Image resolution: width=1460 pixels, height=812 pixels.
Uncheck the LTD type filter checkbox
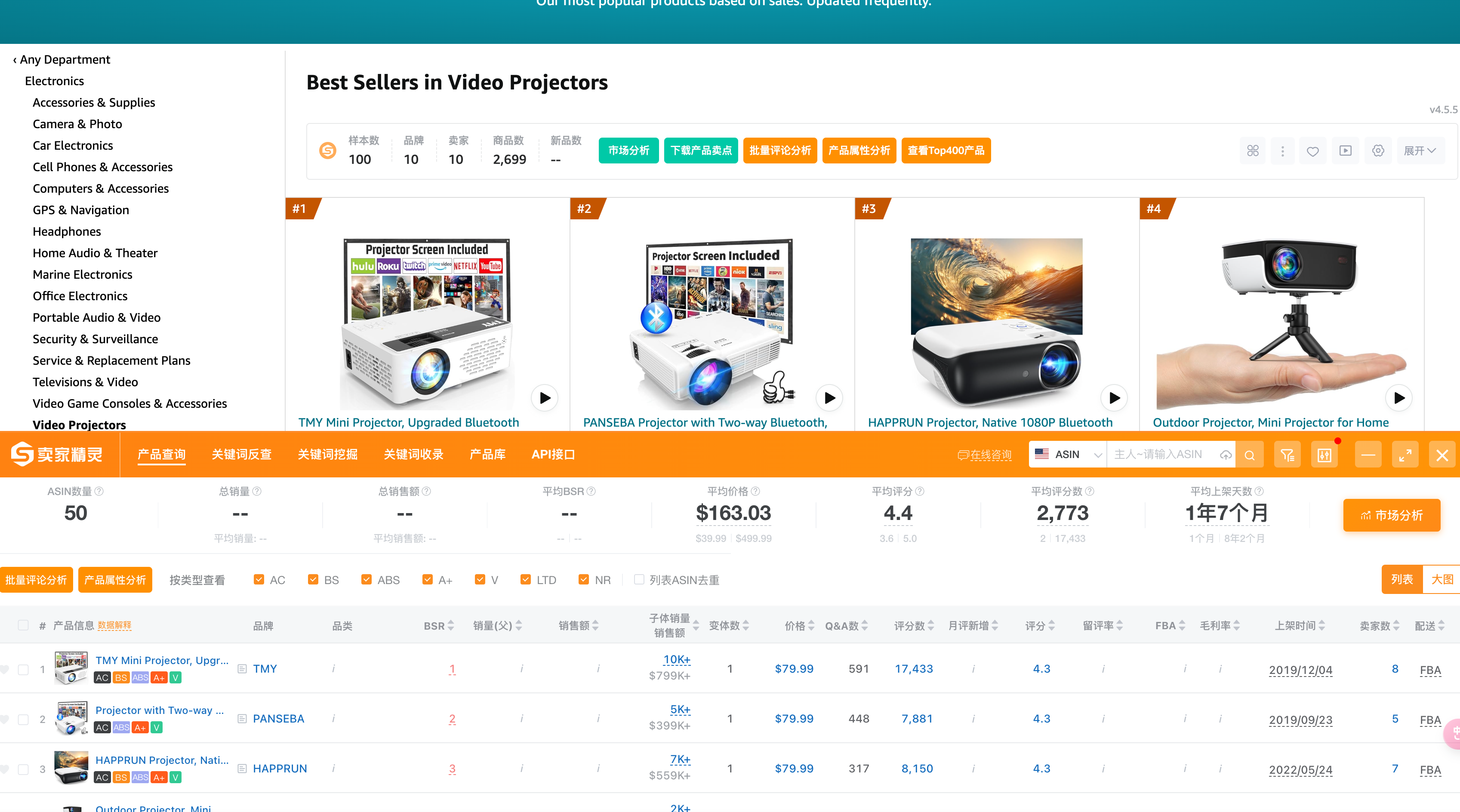(x=525, y=579)
